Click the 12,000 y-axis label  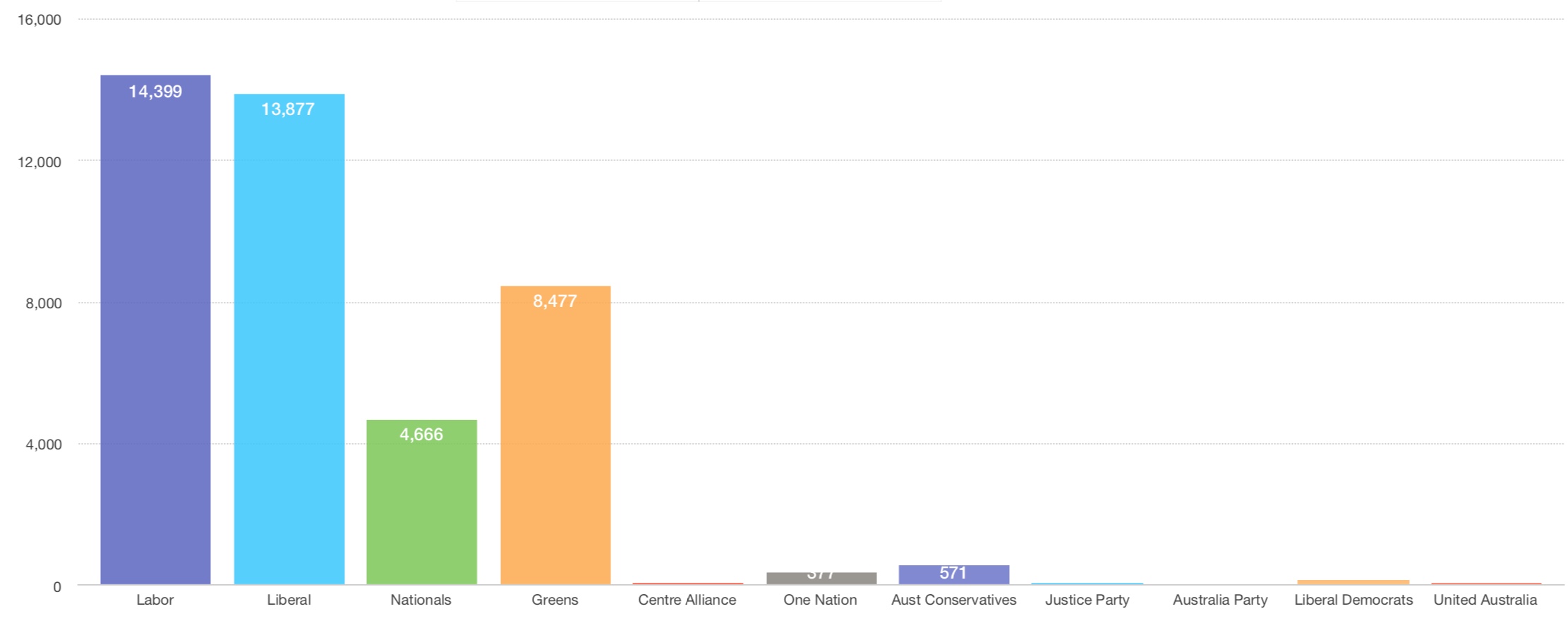(x=40, y=162)
